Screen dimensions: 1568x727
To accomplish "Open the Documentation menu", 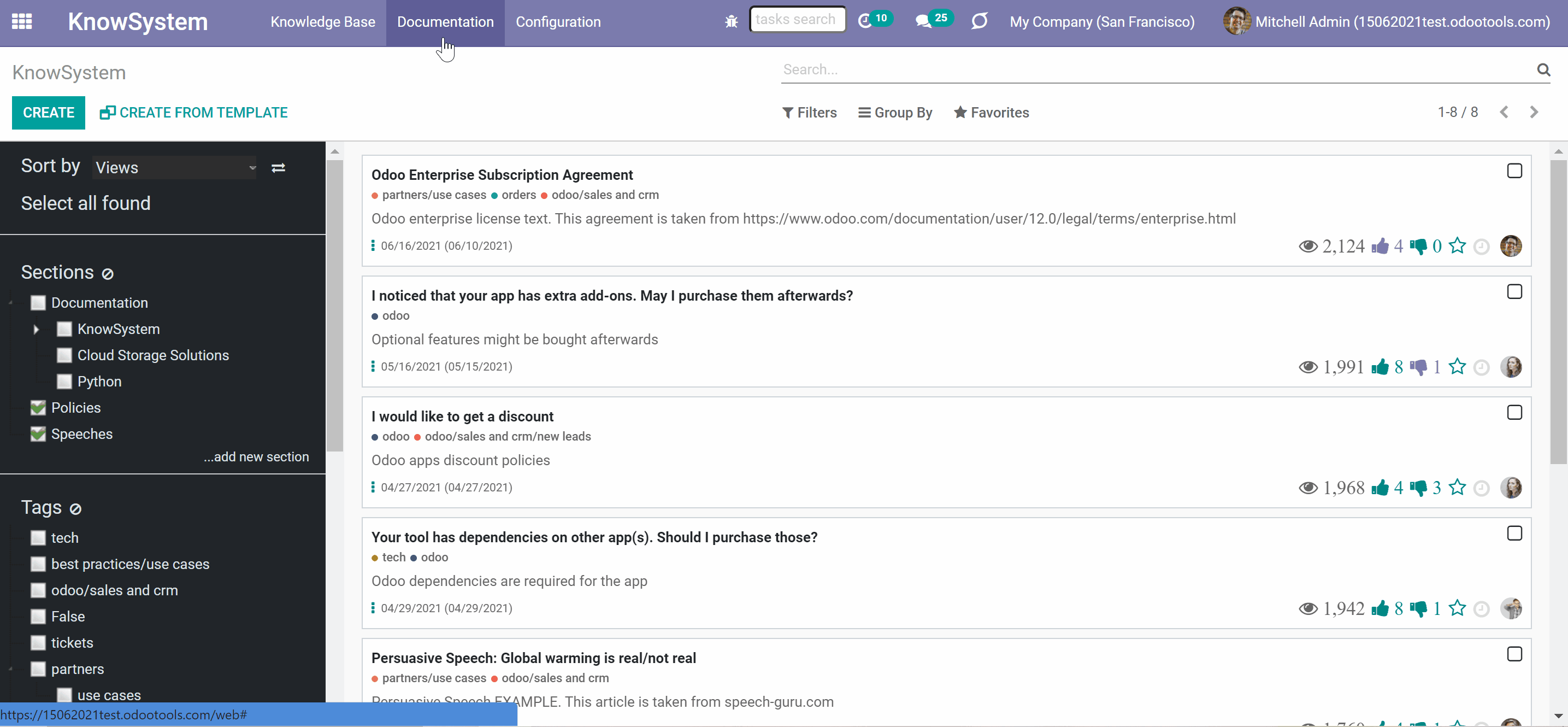I will coord(446,22).
